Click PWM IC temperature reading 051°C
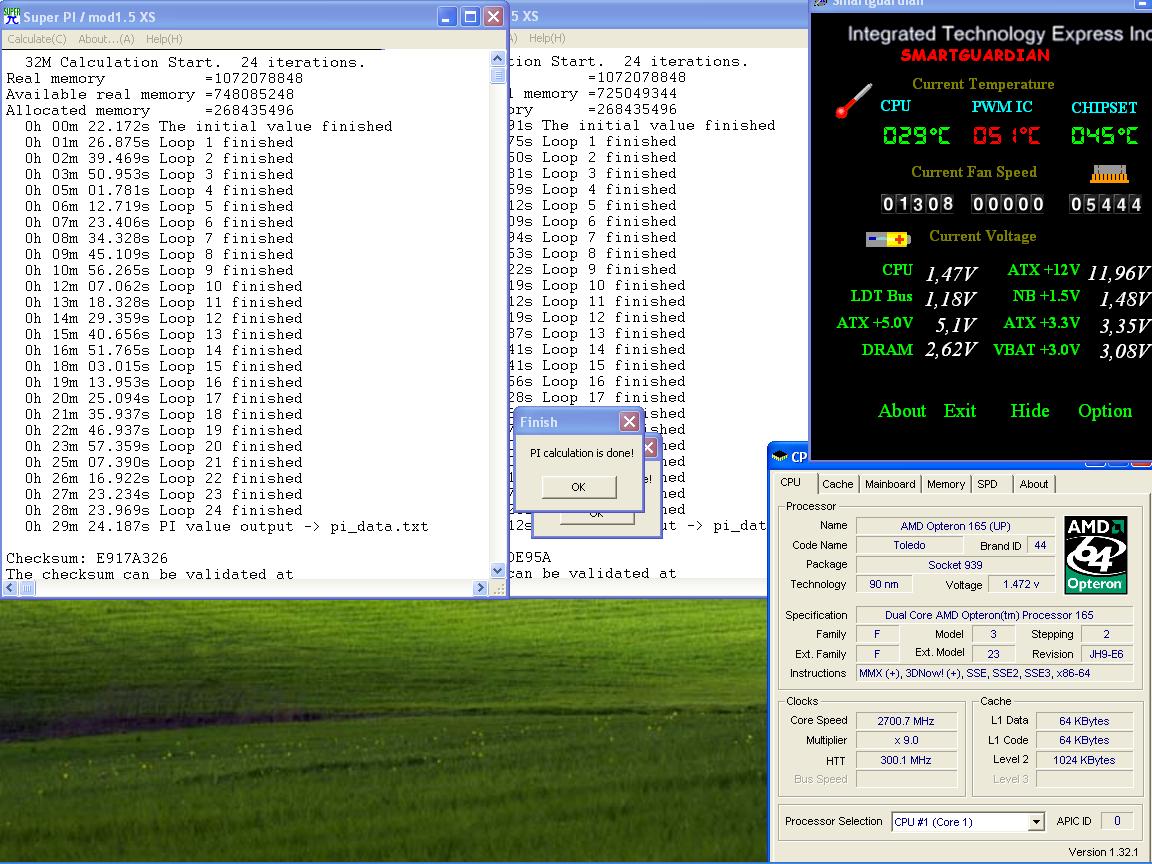Screen dimensions: 1152x864 pyautogui.click(x=1006, y=135)
